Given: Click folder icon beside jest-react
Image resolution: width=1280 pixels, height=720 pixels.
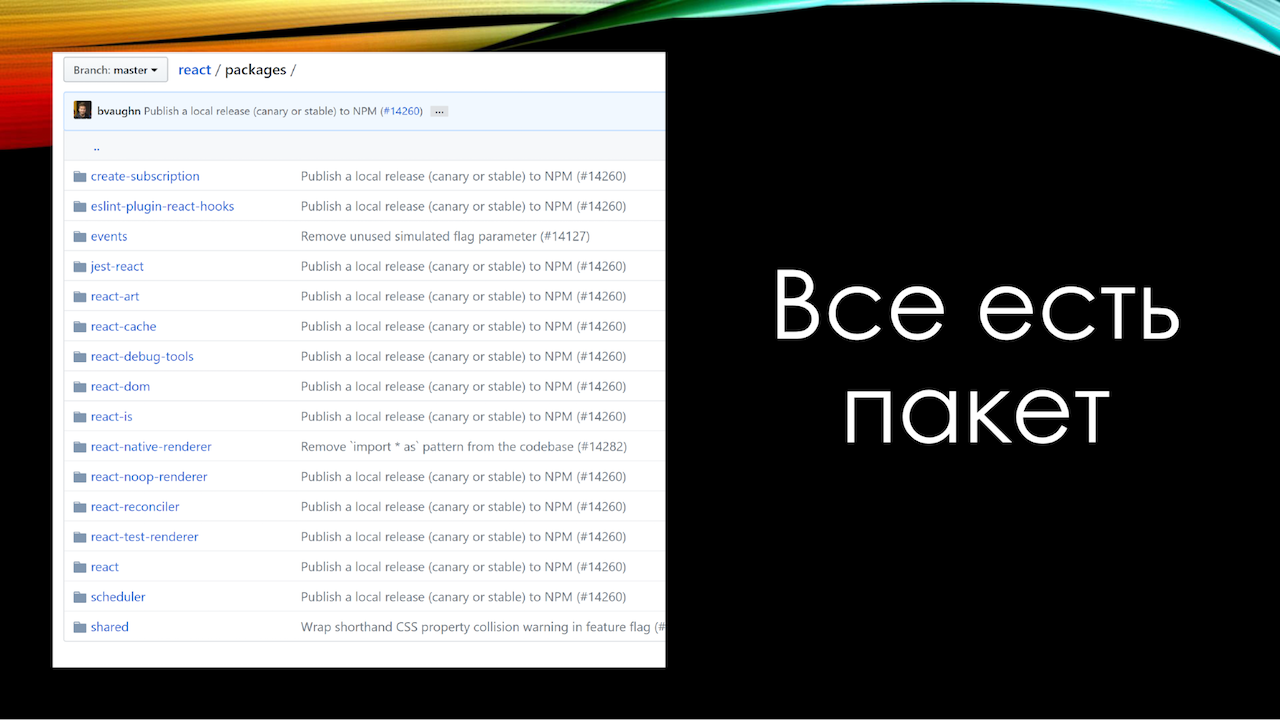Looking at the screenshot, I should click(80, 267).
